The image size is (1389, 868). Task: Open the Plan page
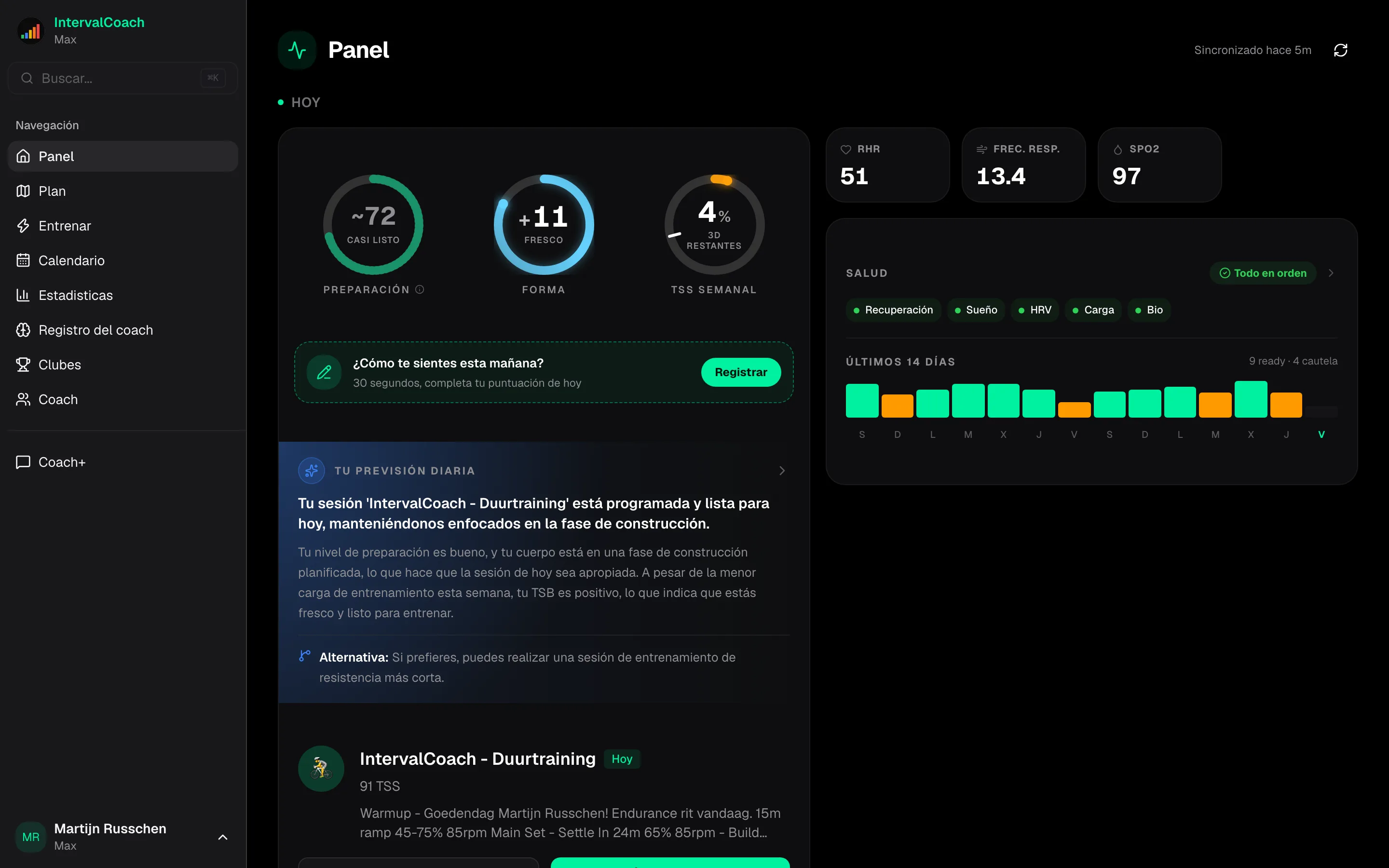point(123,191)
